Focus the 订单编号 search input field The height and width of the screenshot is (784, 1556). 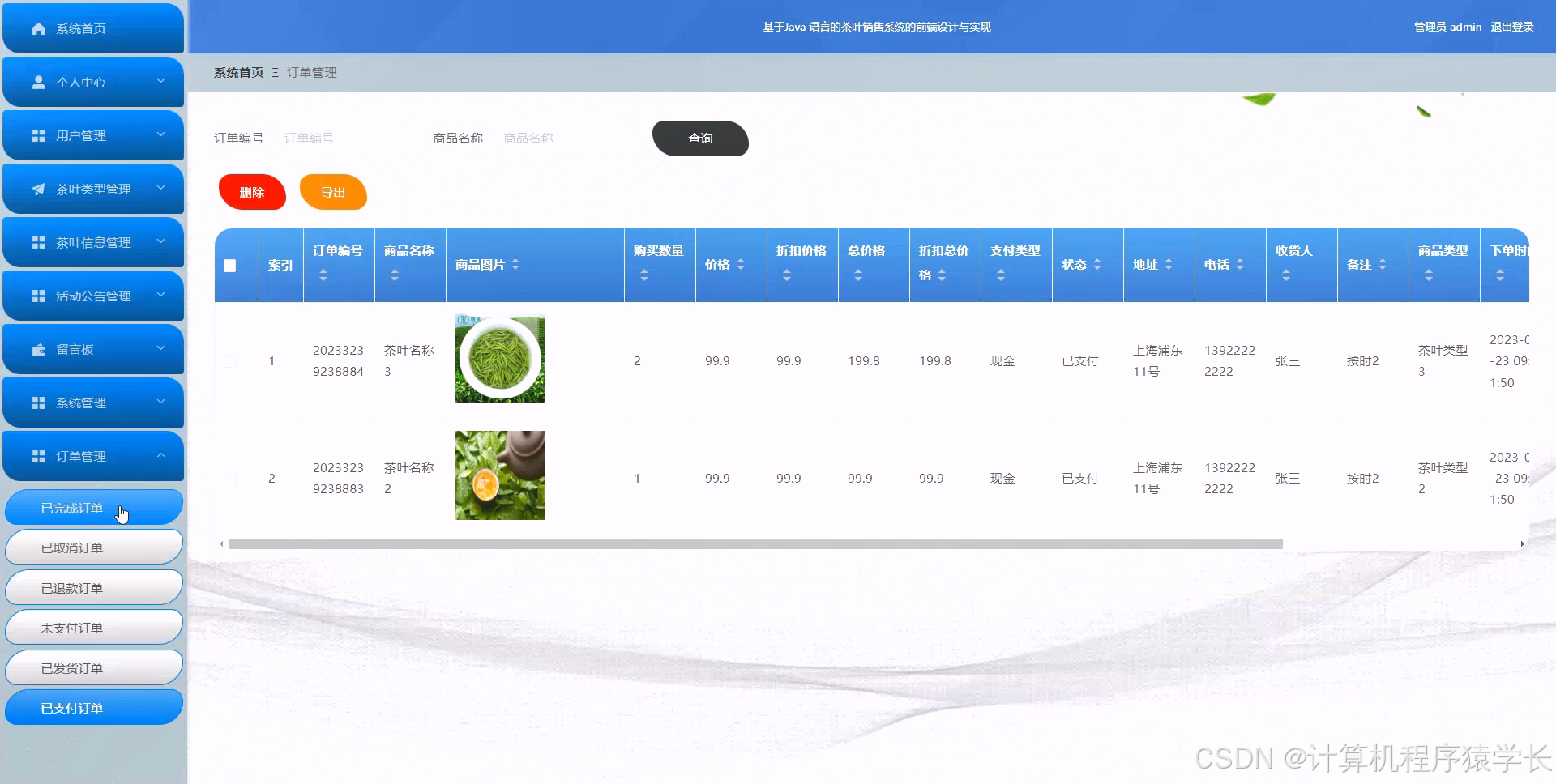point(344,138)
